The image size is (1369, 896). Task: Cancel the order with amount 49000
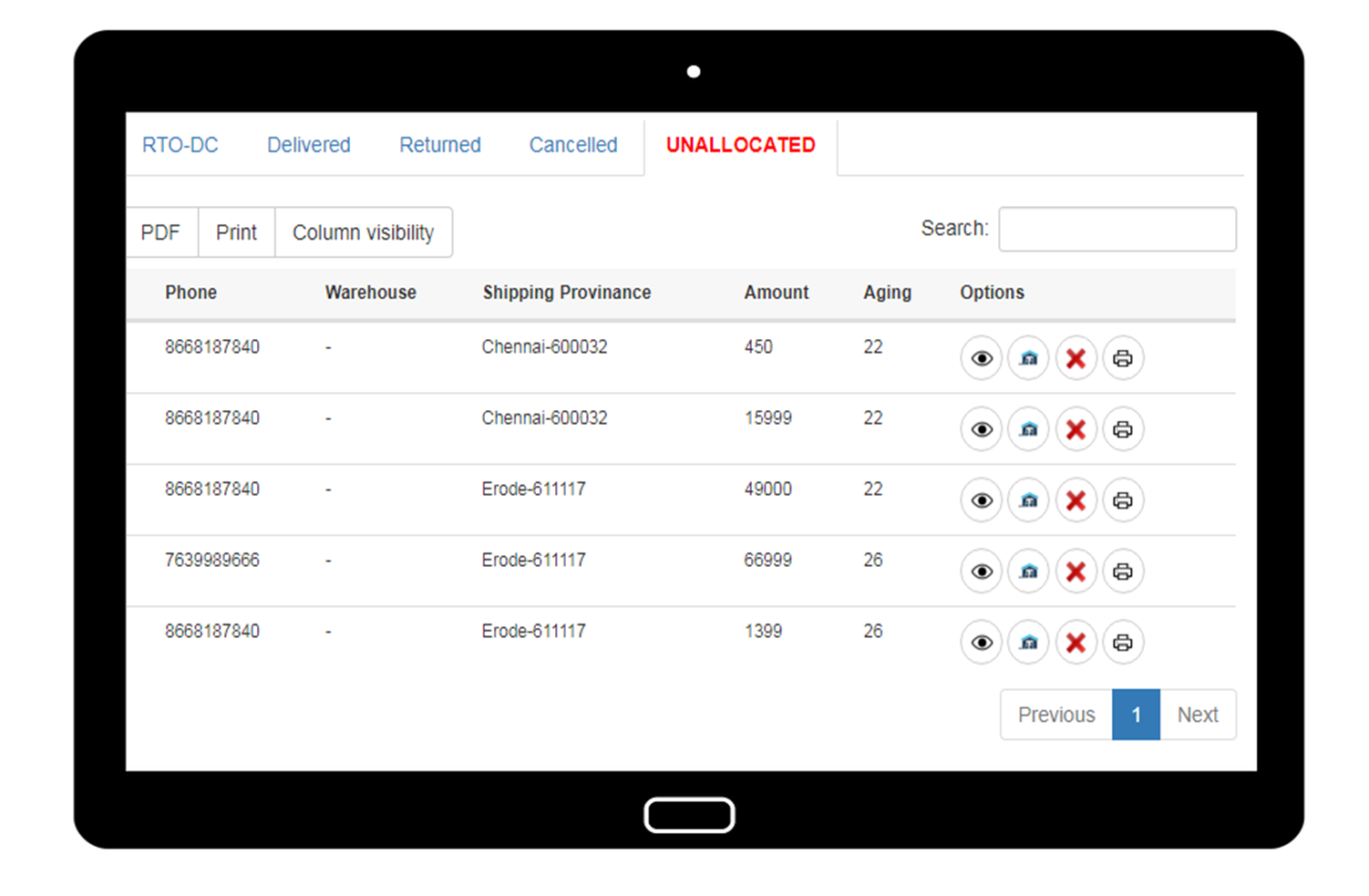1076,500
